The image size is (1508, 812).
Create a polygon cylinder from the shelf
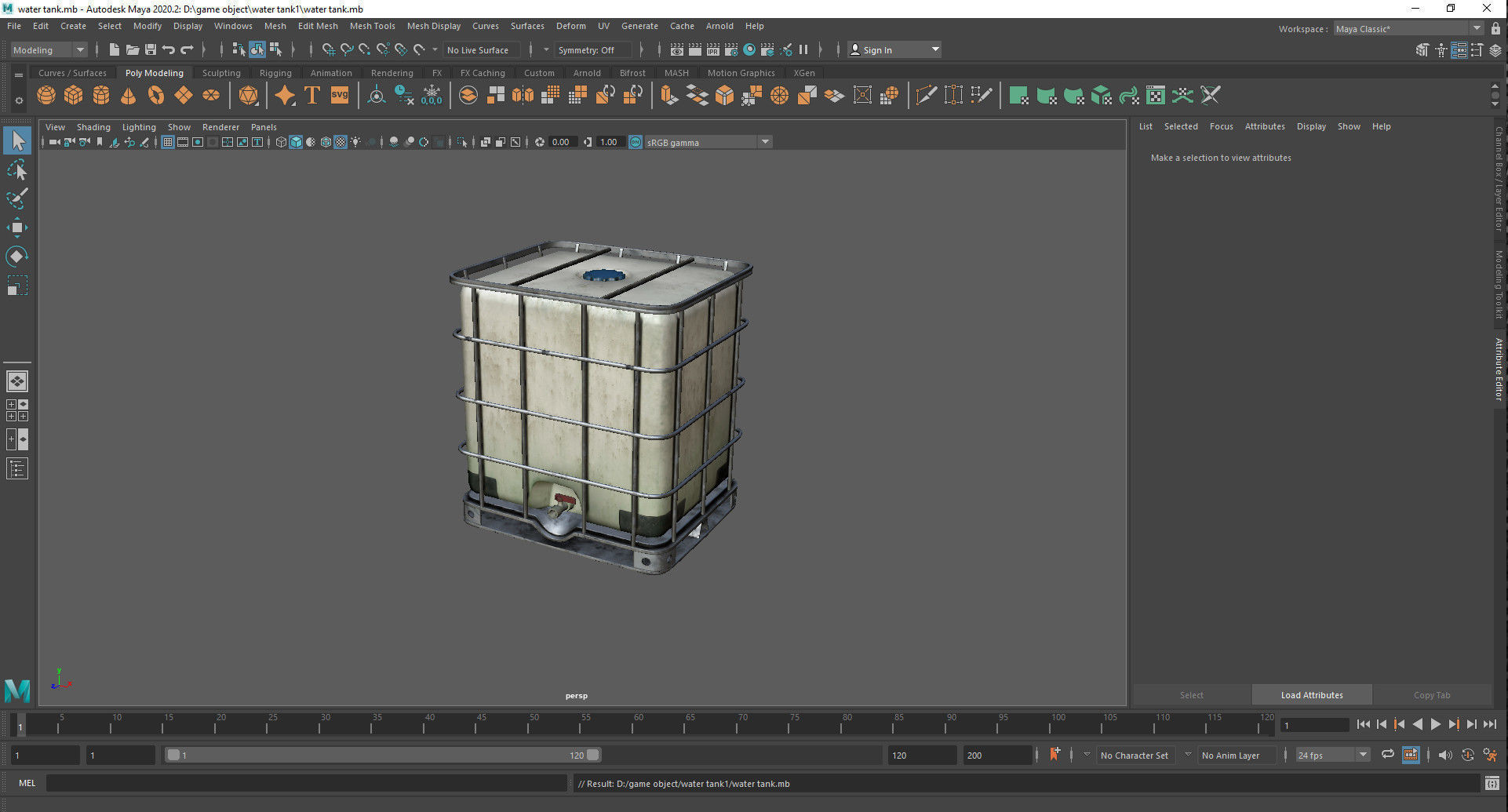coord(101,96)
